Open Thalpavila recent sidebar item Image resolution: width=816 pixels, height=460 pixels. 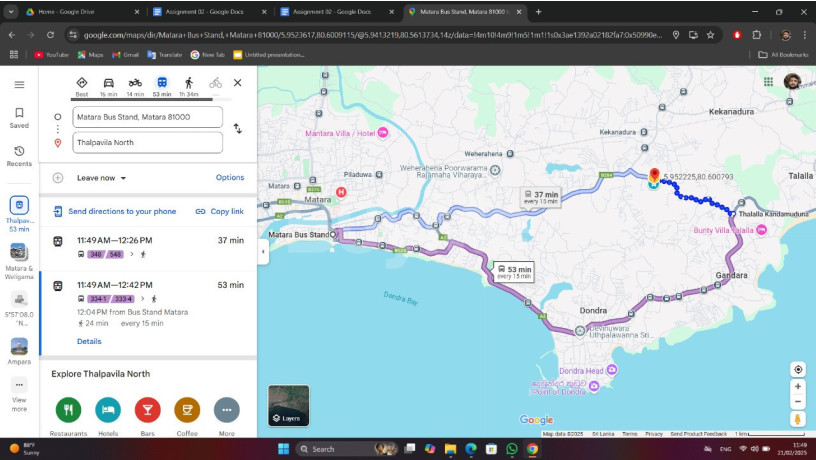click(x=19, y=214)
